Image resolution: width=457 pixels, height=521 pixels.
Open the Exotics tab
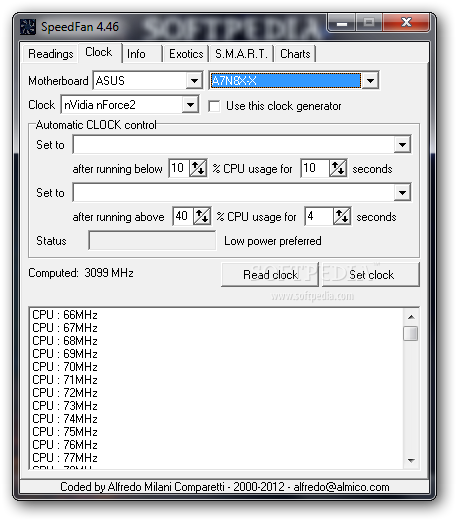(x=186, y=54)
